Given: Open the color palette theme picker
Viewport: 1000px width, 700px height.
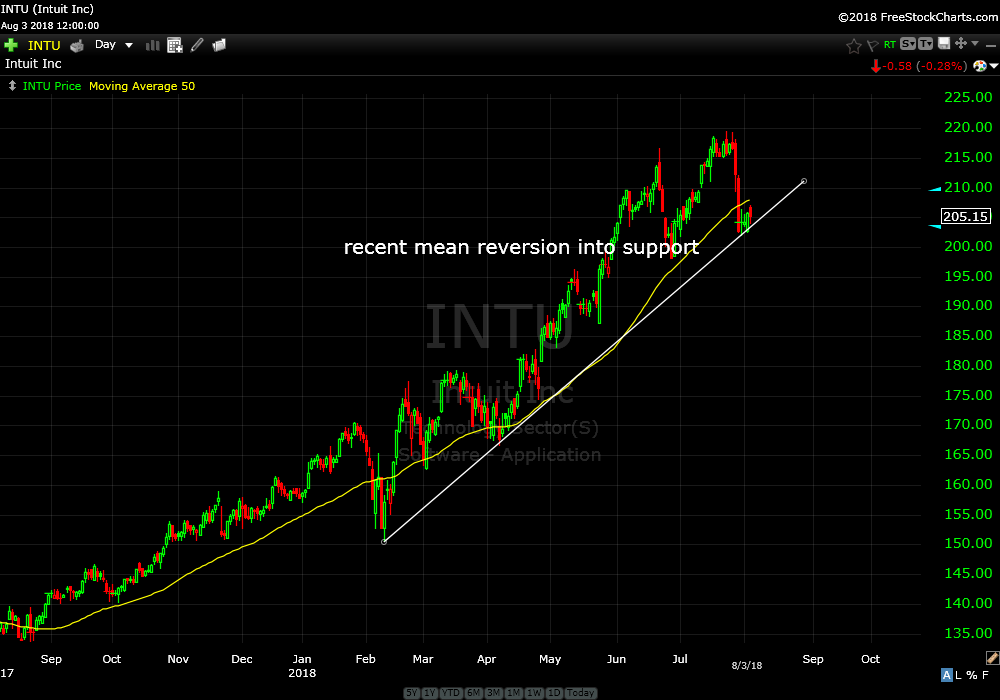Looking at the screenshot, I should click(x=980, y=65).
